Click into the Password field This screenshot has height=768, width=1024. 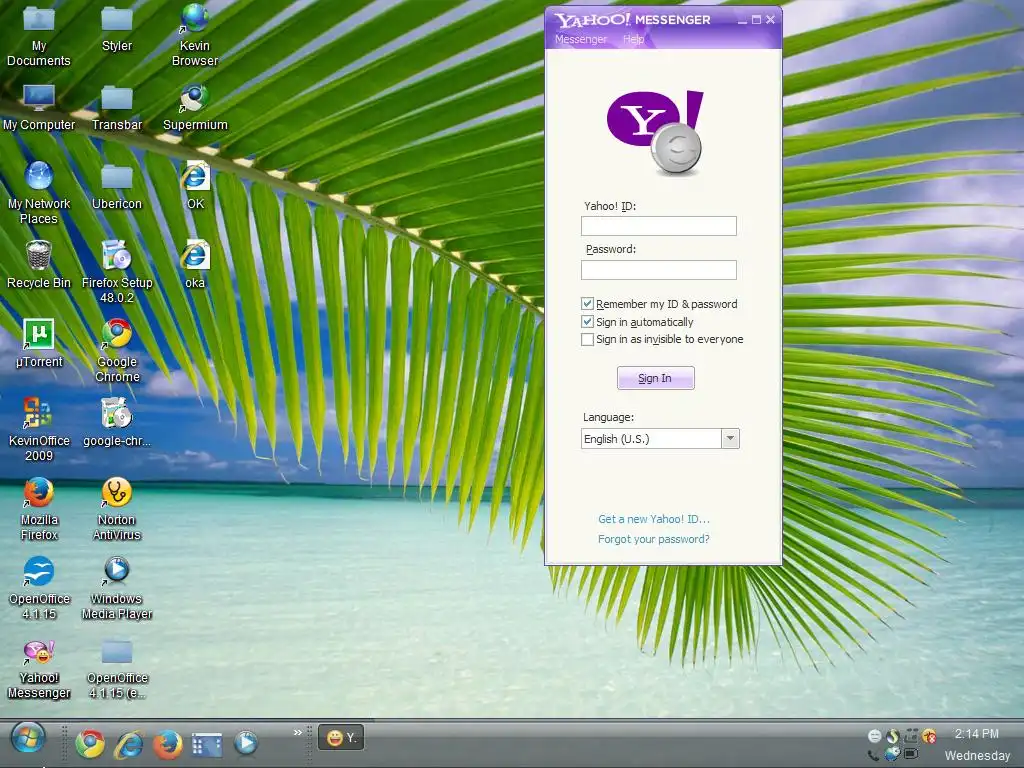659,270
